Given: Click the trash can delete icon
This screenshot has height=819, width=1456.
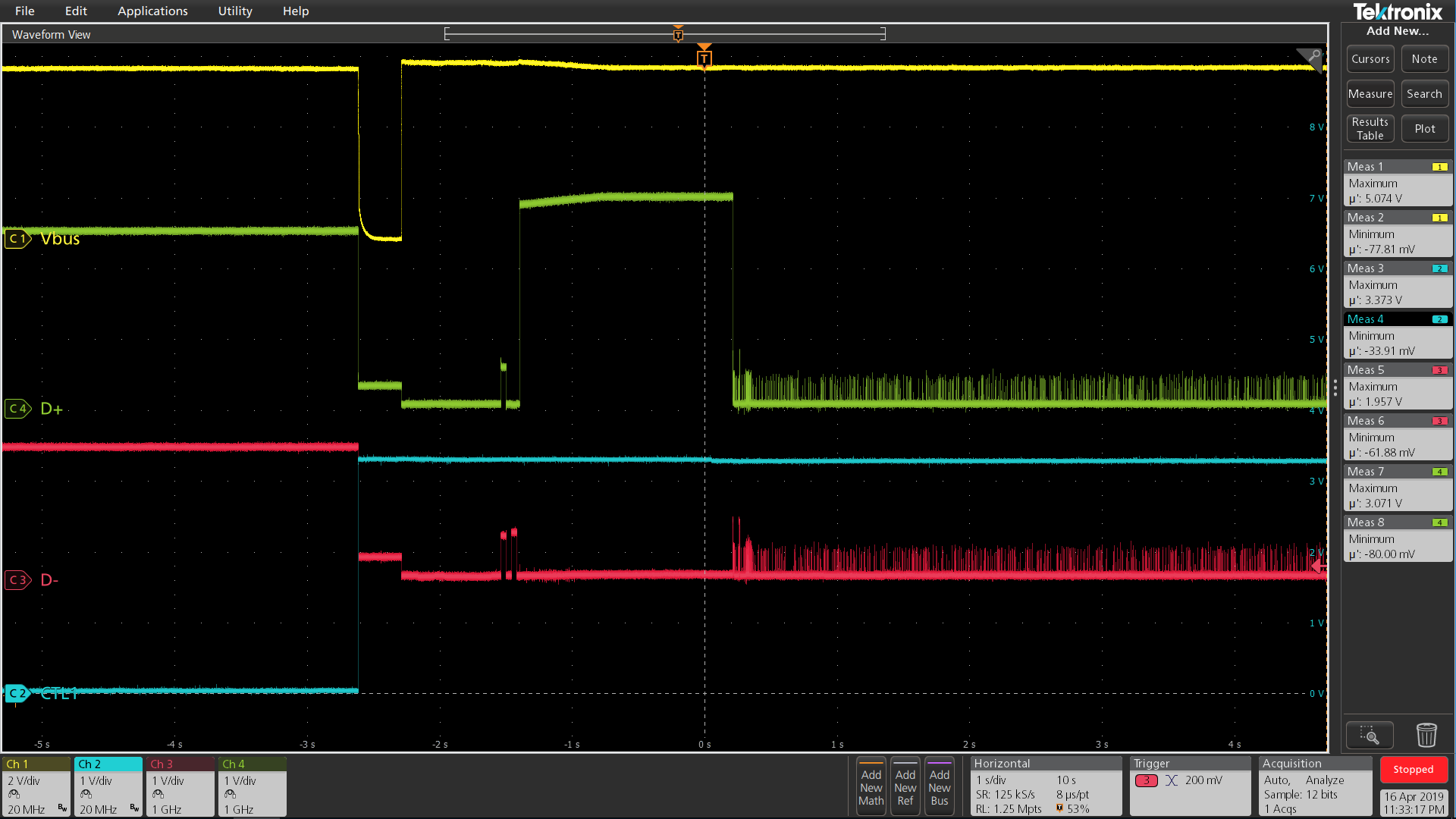Looking at the screenshot, I should (1426, 735).
